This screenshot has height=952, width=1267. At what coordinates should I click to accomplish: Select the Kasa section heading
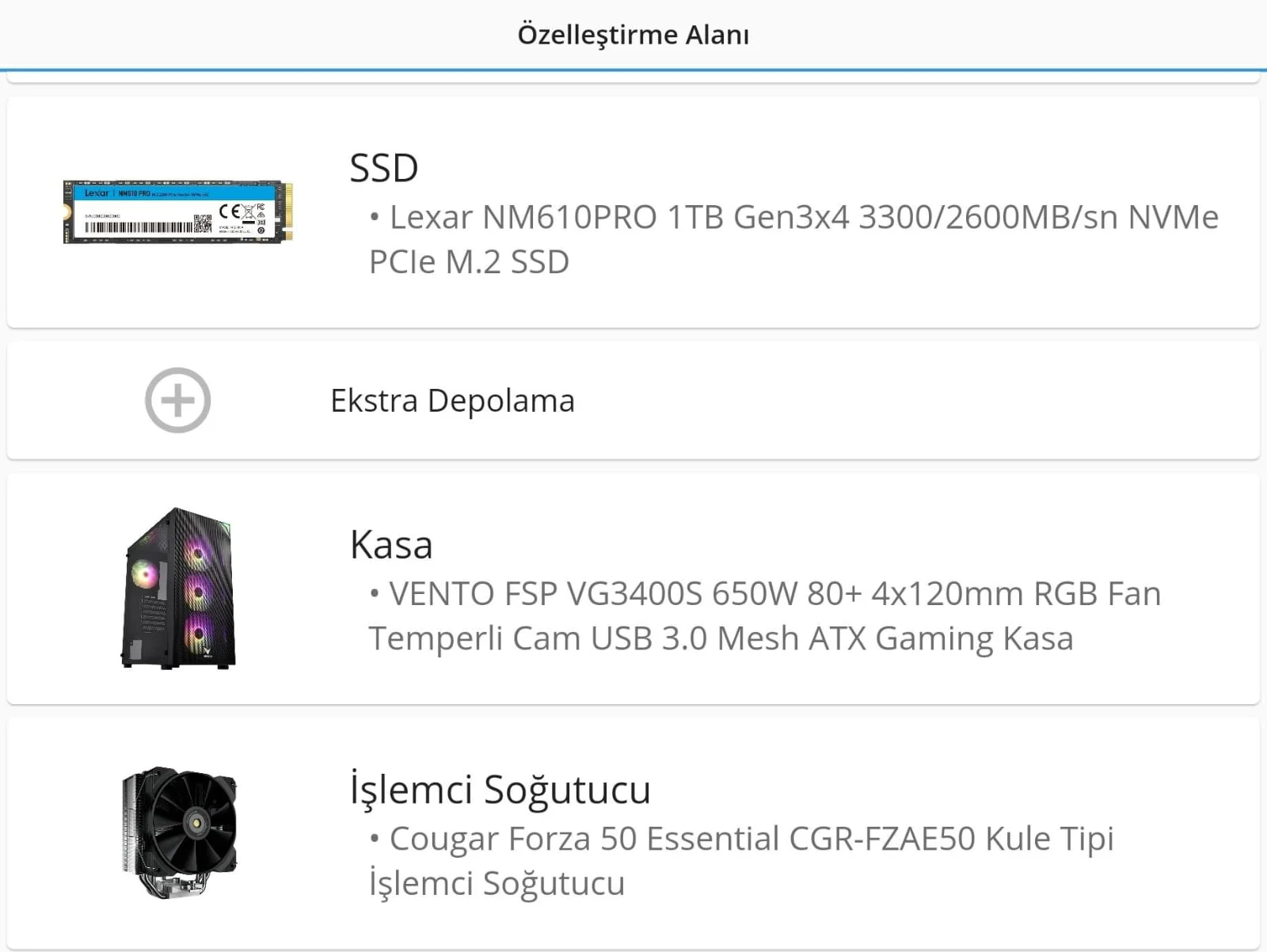tap(391, 545)
